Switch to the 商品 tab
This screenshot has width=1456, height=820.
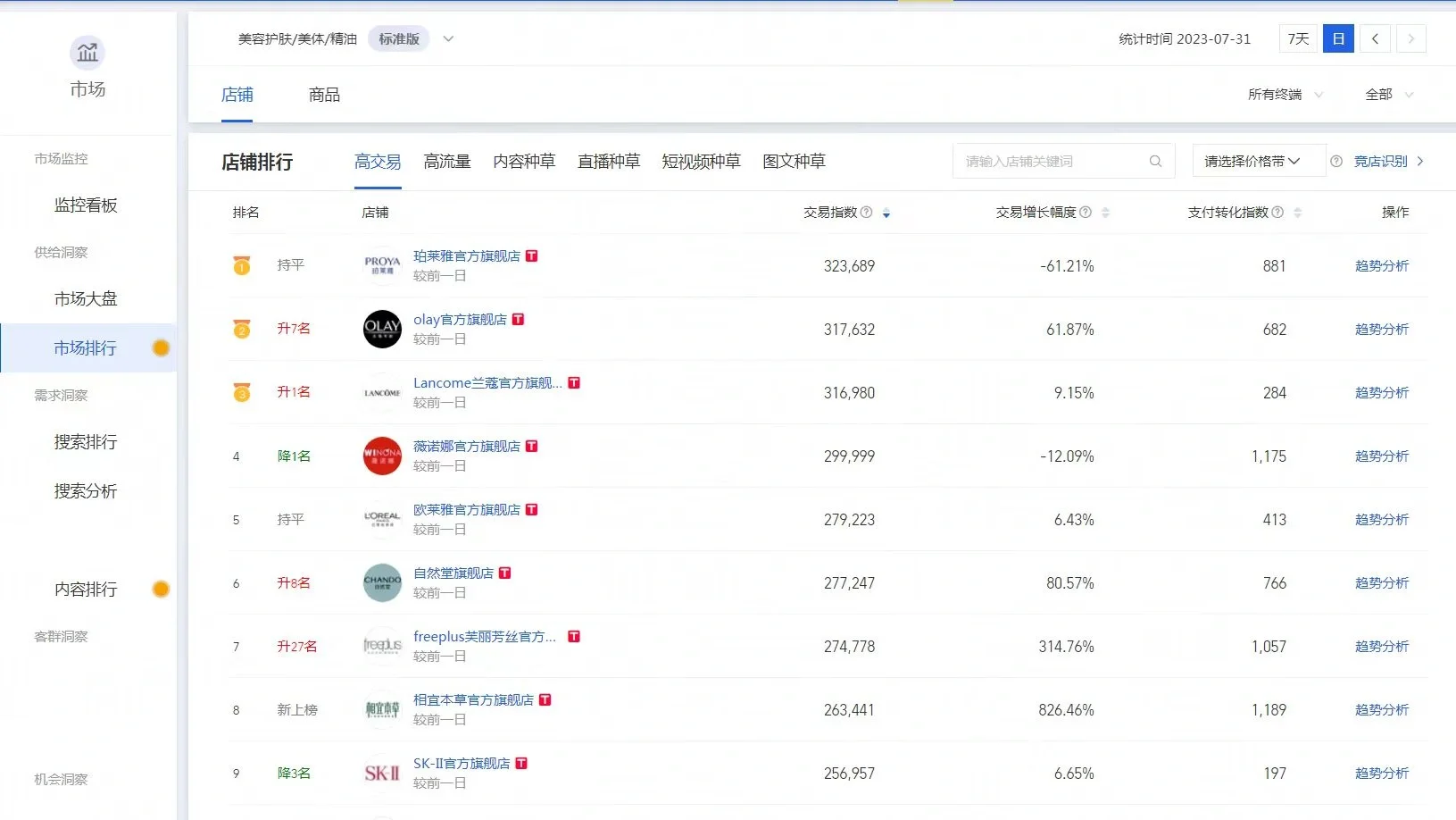pyautogui.click(x=323, y=94)
